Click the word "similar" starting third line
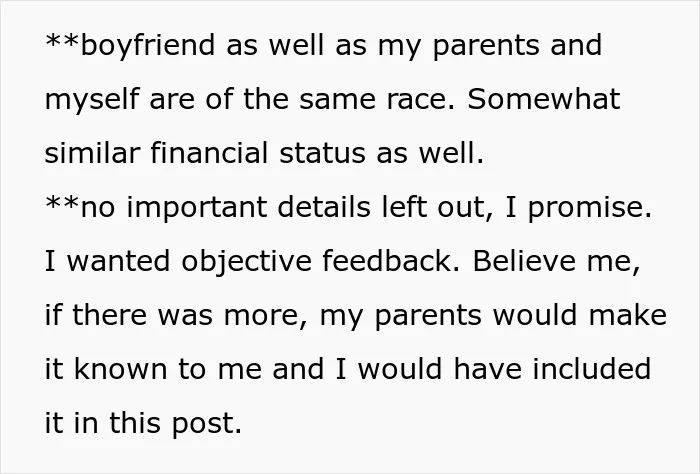This screenshot has width=700, height=474. 92,153
